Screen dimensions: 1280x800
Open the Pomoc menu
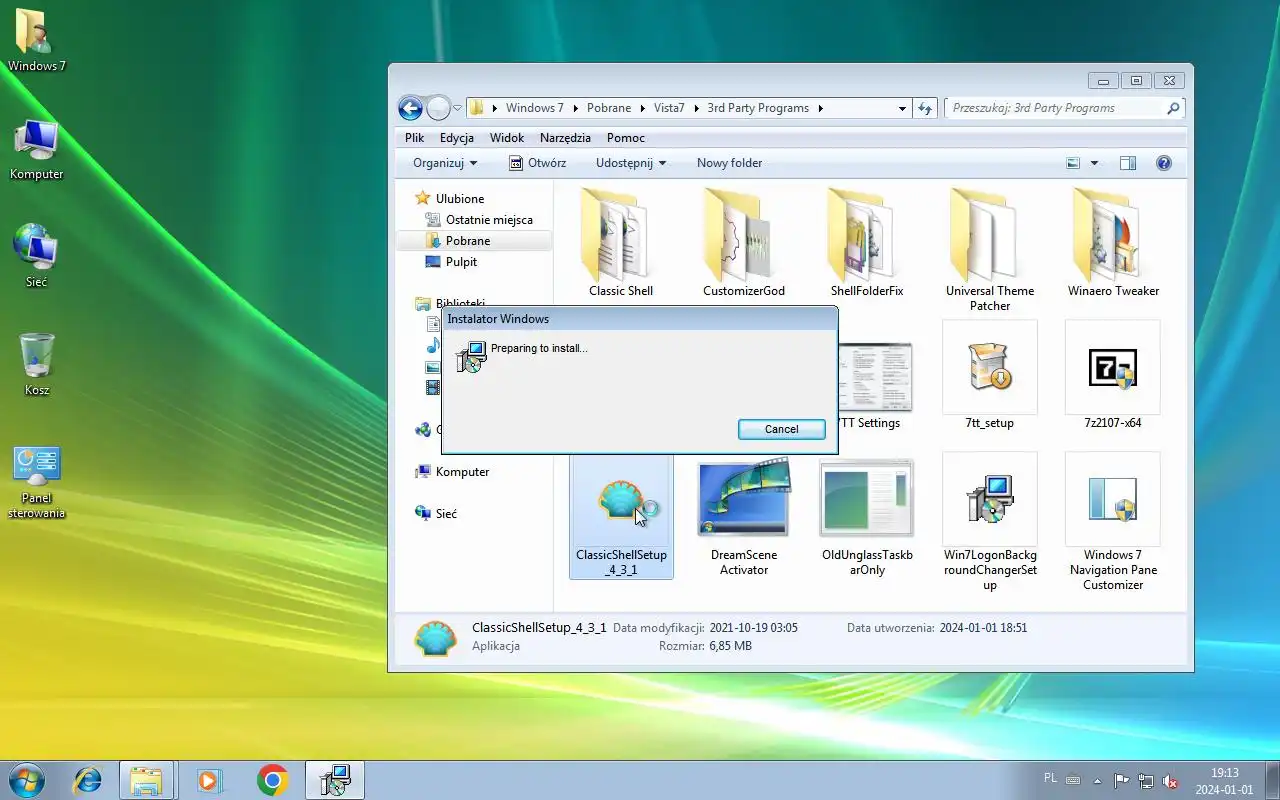[626, 138]
